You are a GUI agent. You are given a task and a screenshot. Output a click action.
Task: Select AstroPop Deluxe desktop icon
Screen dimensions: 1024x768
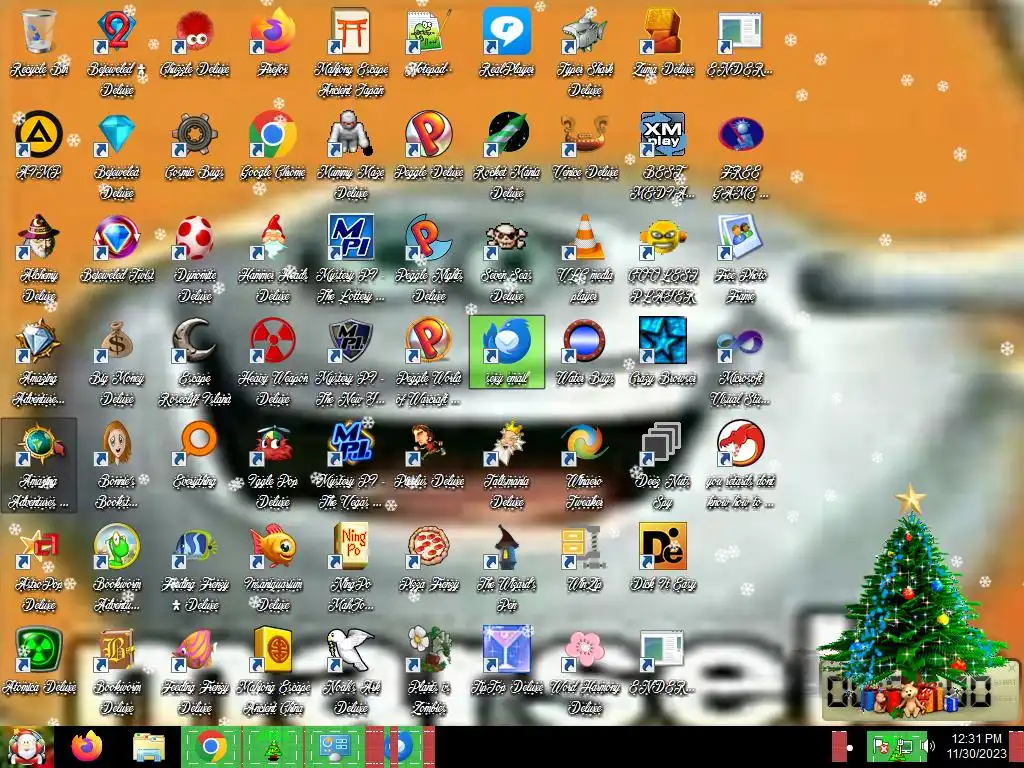click(39, 568)
